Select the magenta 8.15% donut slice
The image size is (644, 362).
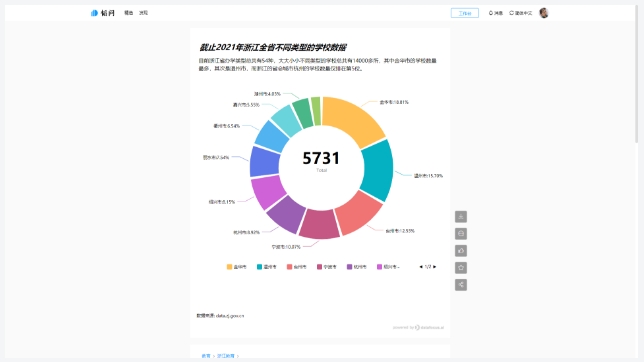[x=268, y=192]
